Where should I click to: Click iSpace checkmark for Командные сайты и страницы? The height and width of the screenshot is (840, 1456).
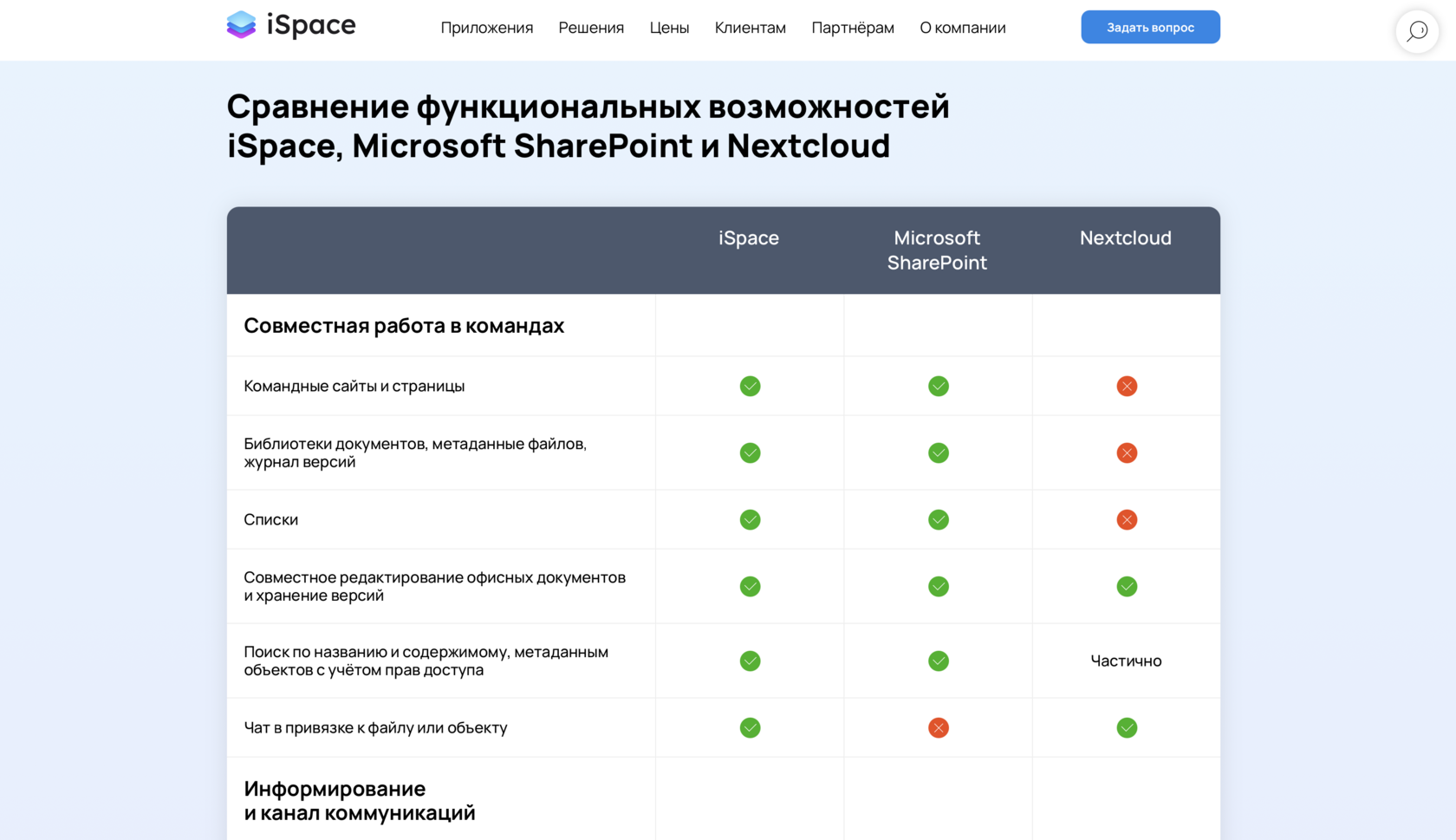point(750,386)
